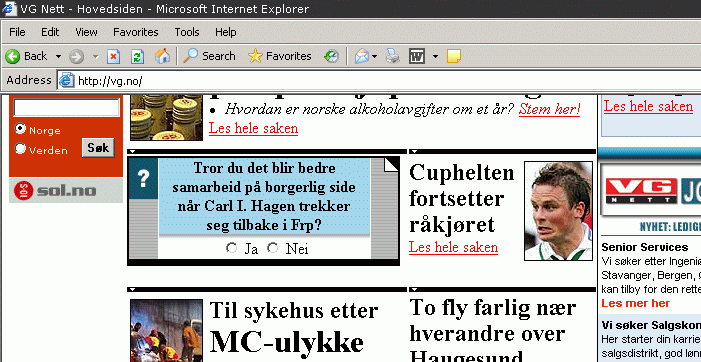Open the Mail button dropdown arrow
This screenshot has width=701, height=362.
tap(375, 56)
